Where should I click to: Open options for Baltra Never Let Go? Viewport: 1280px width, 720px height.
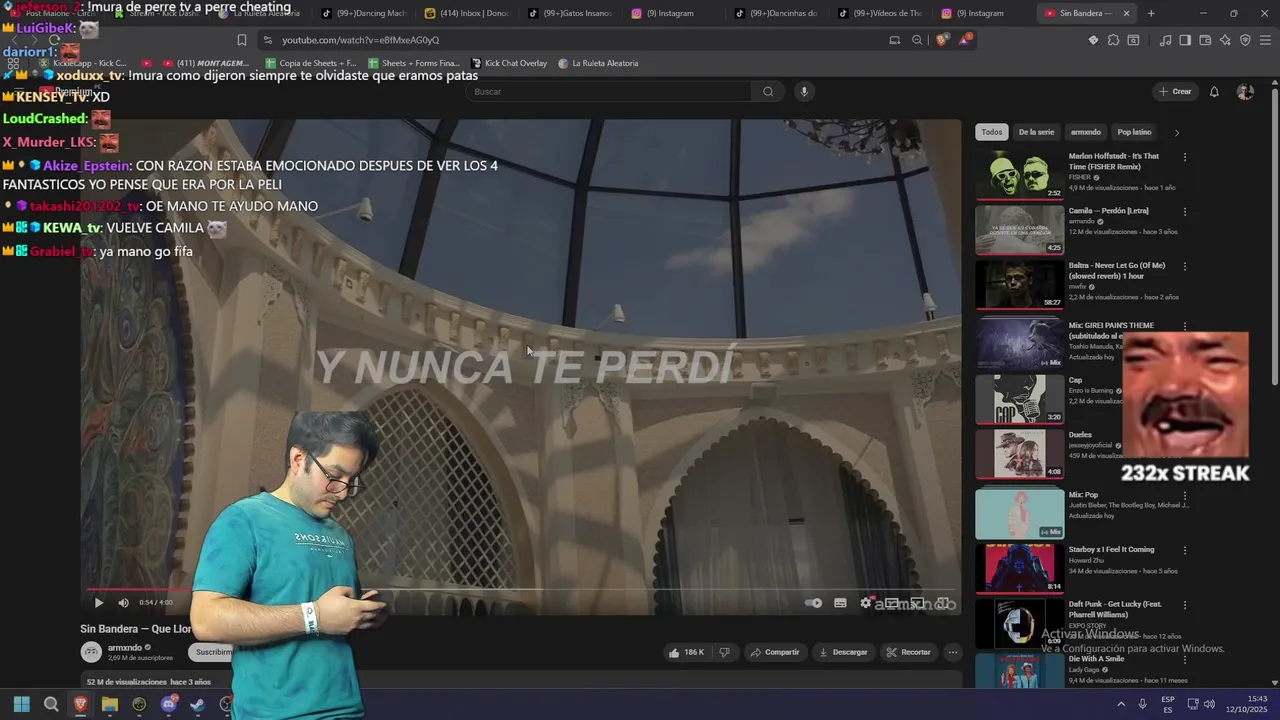point(1185,266)
